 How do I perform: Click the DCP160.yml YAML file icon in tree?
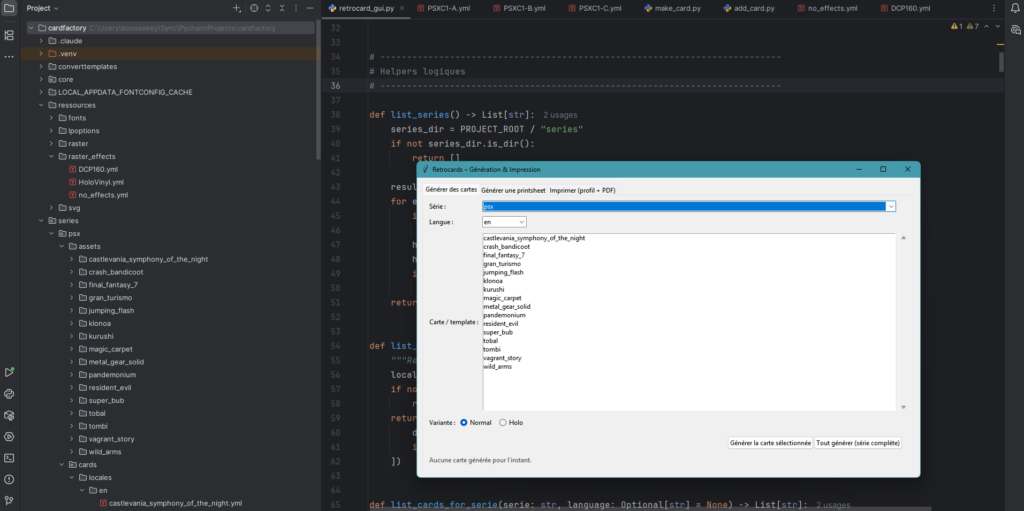point(72,169)
